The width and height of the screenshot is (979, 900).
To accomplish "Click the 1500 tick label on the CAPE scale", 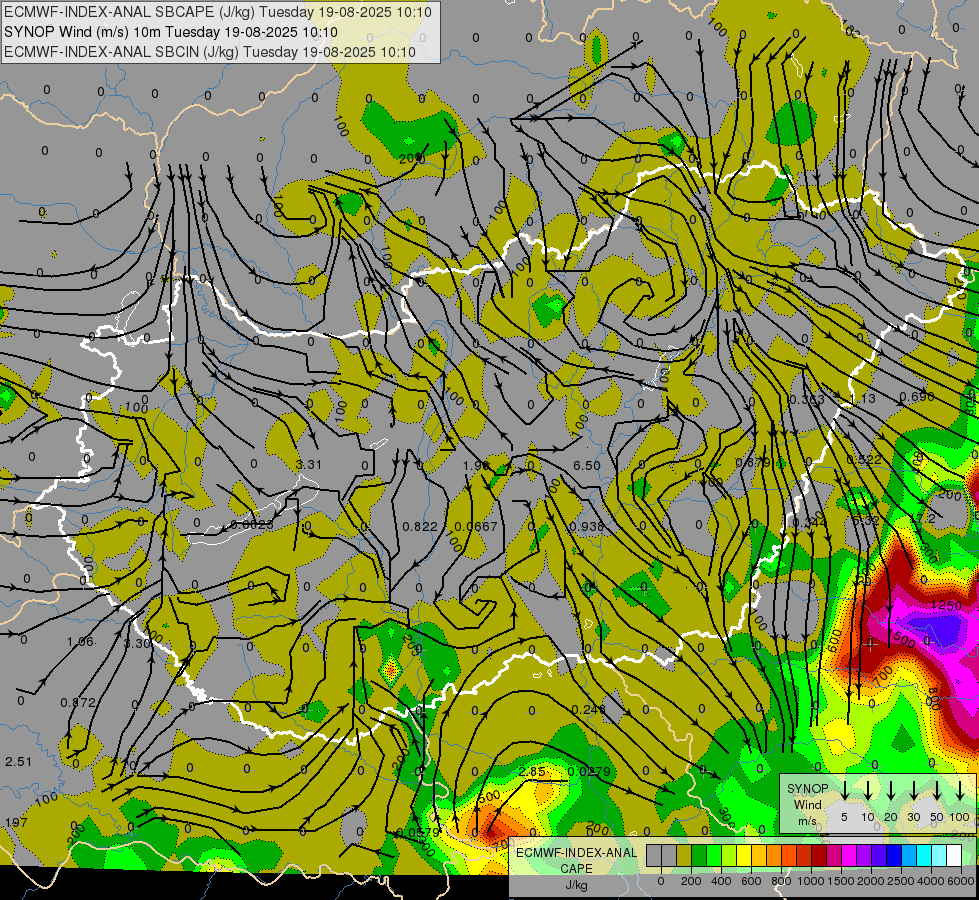I will coord(841,881).
